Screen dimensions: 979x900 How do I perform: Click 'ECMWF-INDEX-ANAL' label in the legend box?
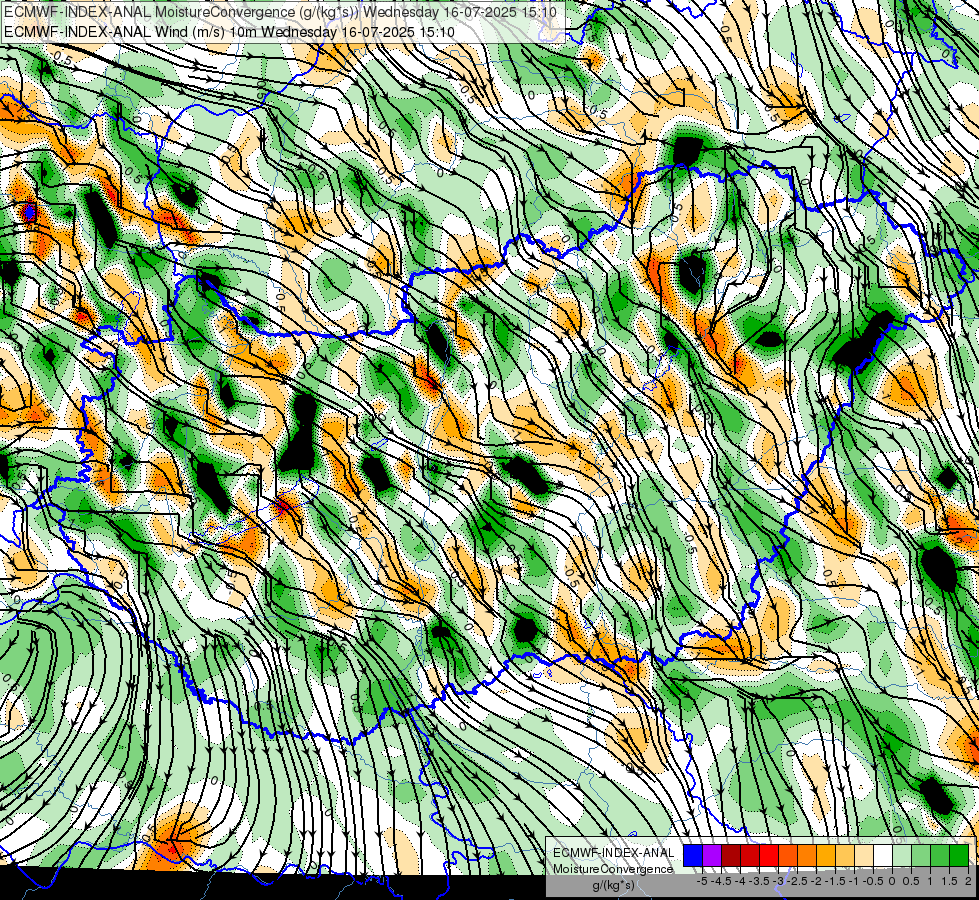click(x=613, y=853)
